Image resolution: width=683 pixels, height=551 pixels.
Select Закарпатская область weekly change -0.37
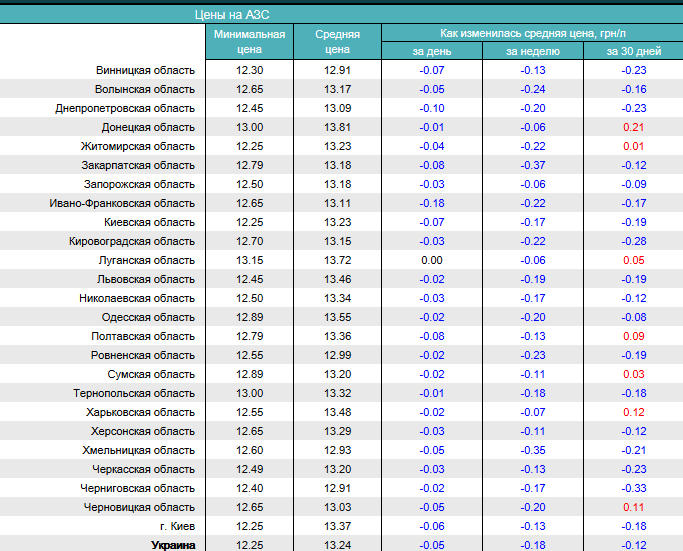pyautogui.click(x=533, y=165)
